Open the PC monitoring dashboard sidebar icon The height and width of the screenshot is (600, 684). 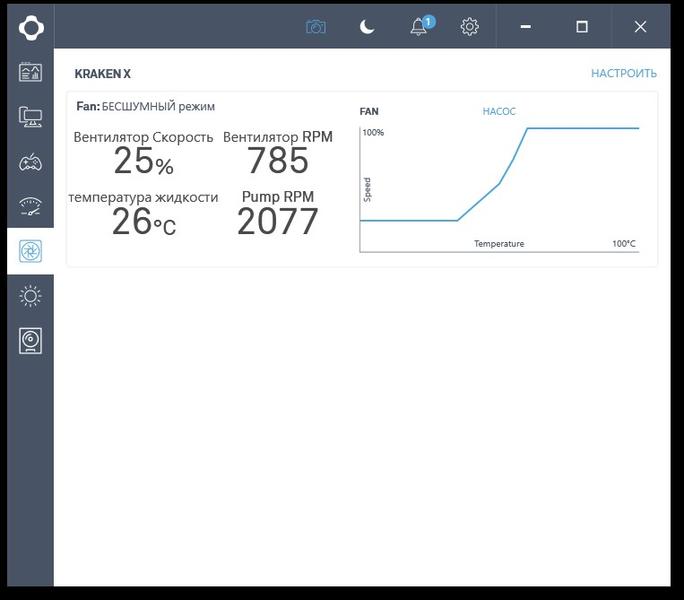31,72
